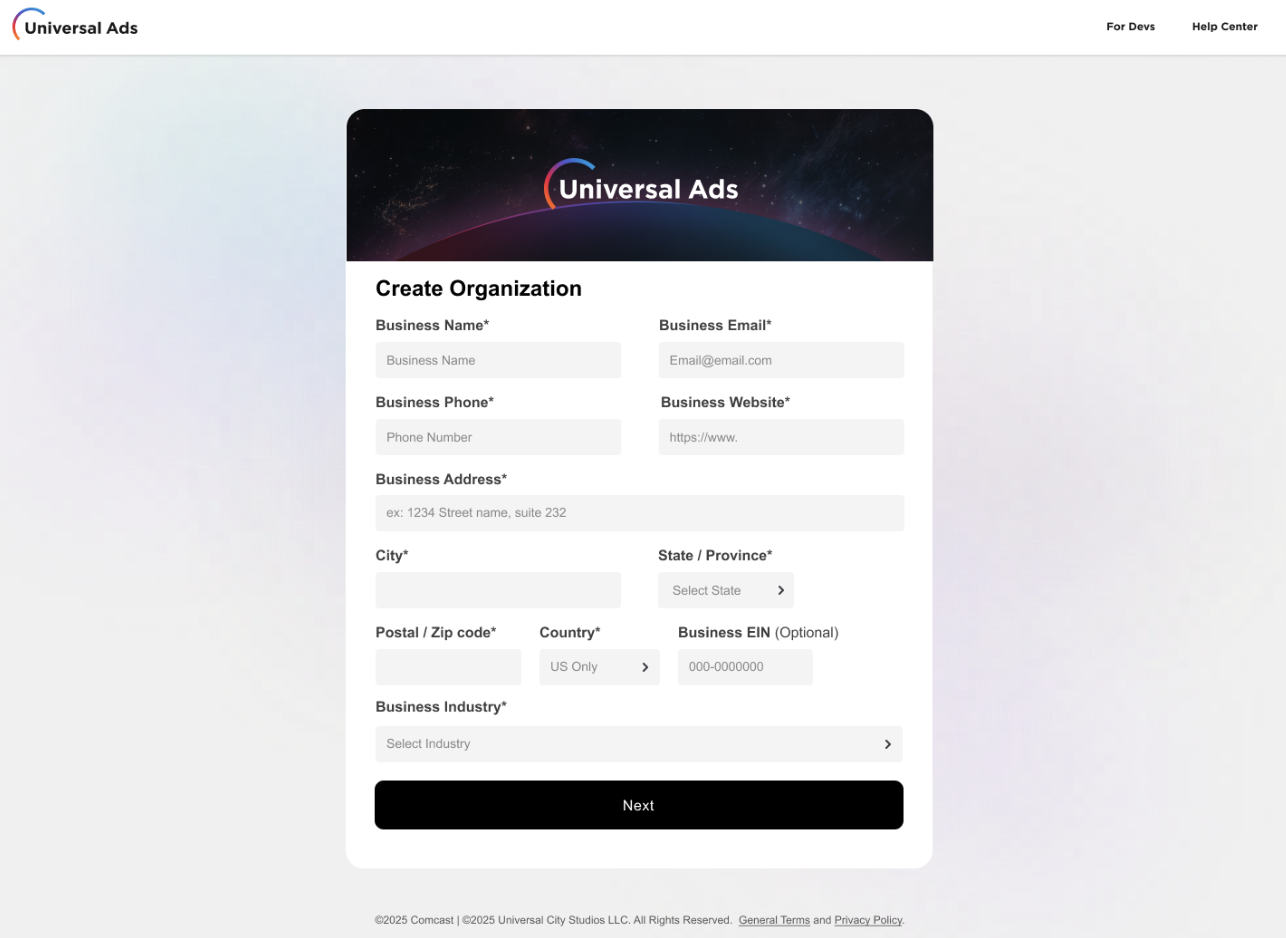Open the For Devs menu item

[1130, 27]
